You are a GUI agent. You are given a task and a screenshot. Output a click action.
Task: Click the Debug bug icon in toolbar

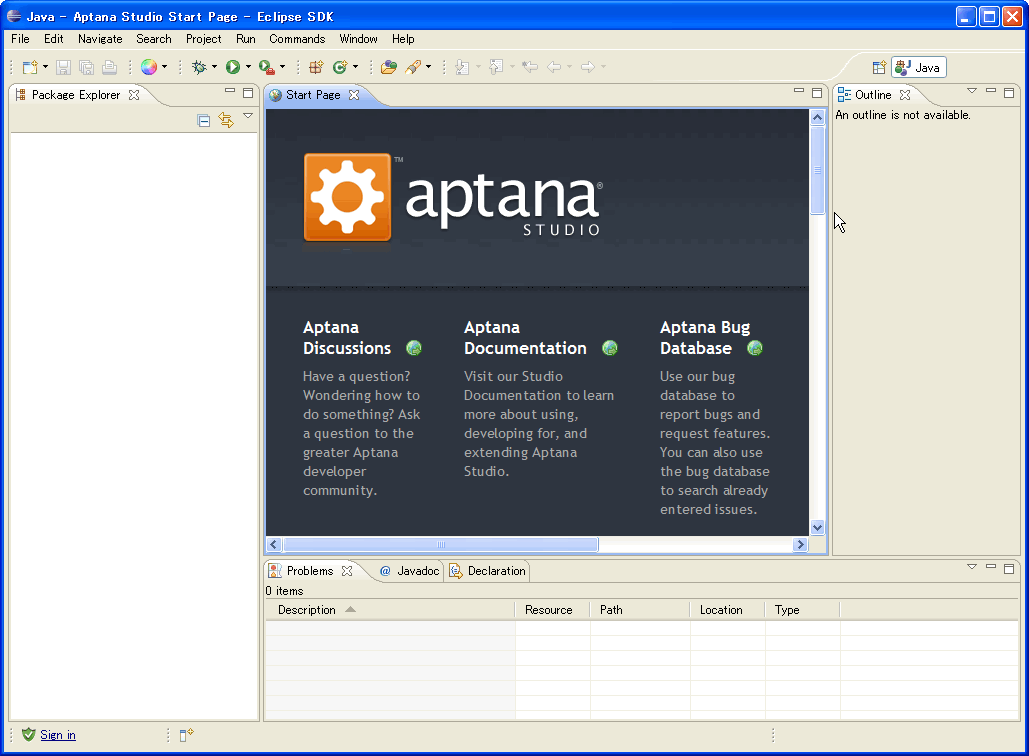(199, 67)
